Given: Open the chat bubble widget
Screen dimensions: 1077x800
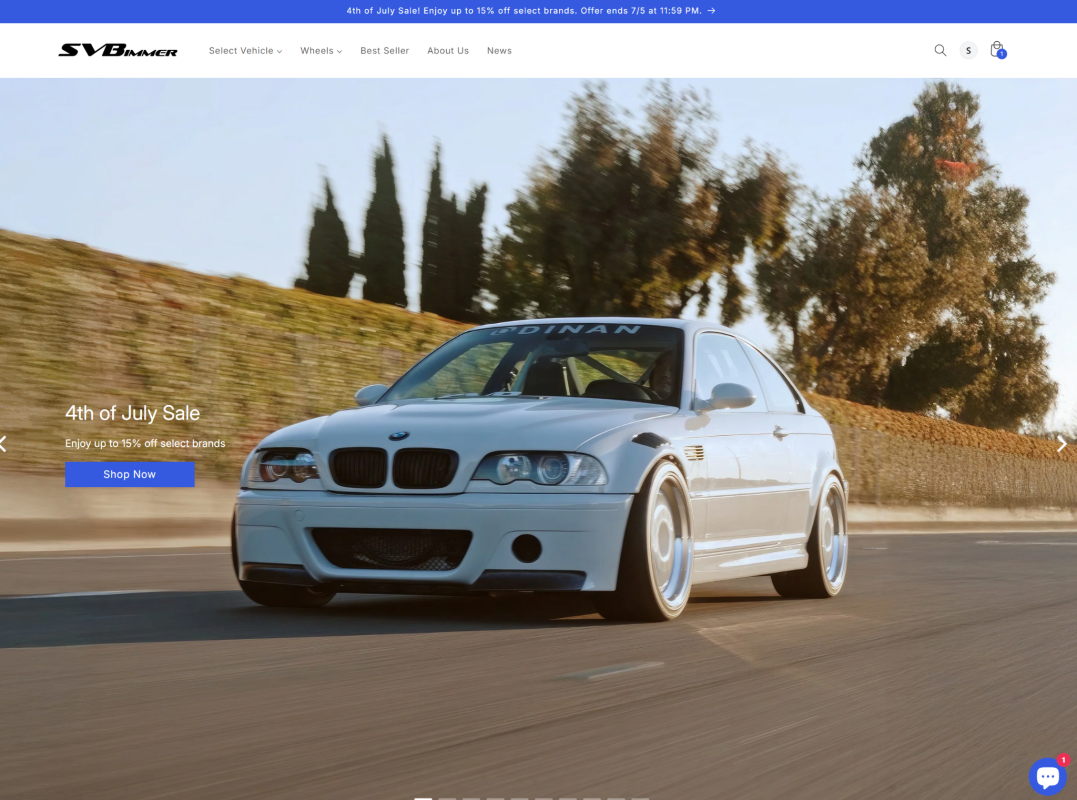Looking at the screenshot, I should coord(1047,776).
